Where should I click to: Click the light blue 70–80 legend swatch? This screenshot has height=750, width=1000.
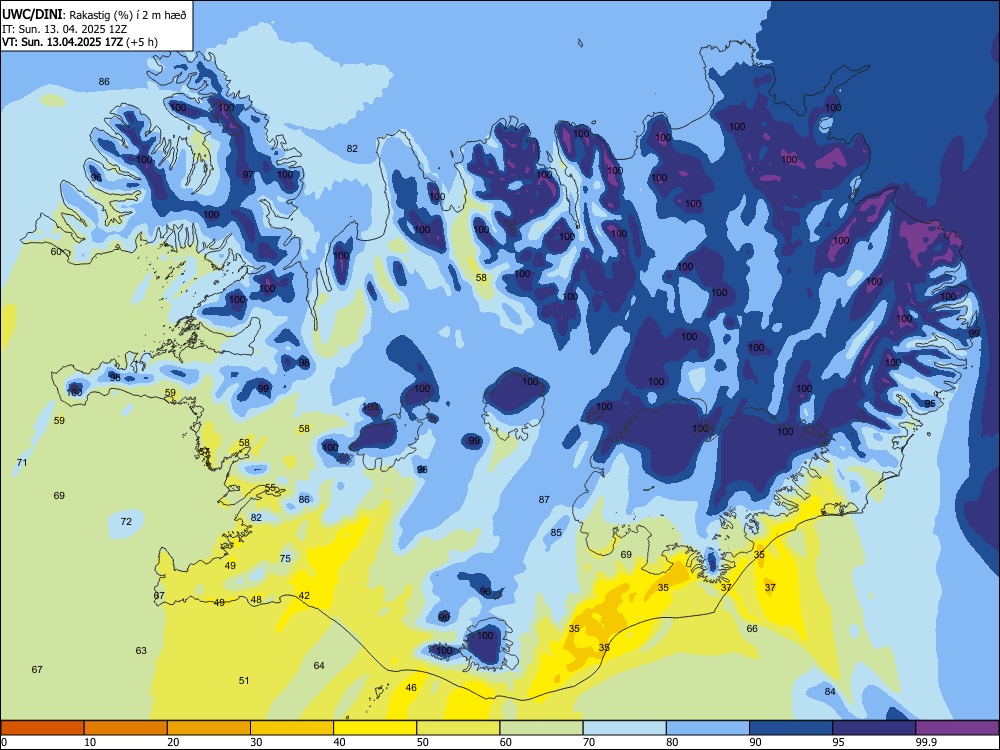click(624, 728)
